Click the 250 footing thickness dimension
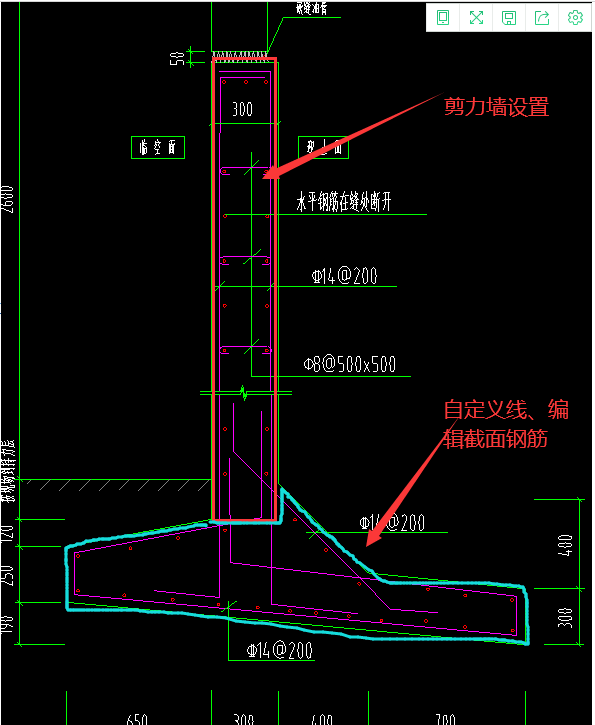Image resolution: width=595 pixels, height=725 pixels. point(8,575)
